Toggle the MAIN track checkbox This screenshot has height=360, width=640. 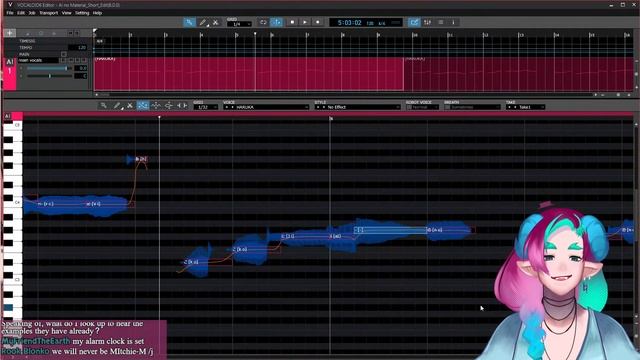coord(64,54)
